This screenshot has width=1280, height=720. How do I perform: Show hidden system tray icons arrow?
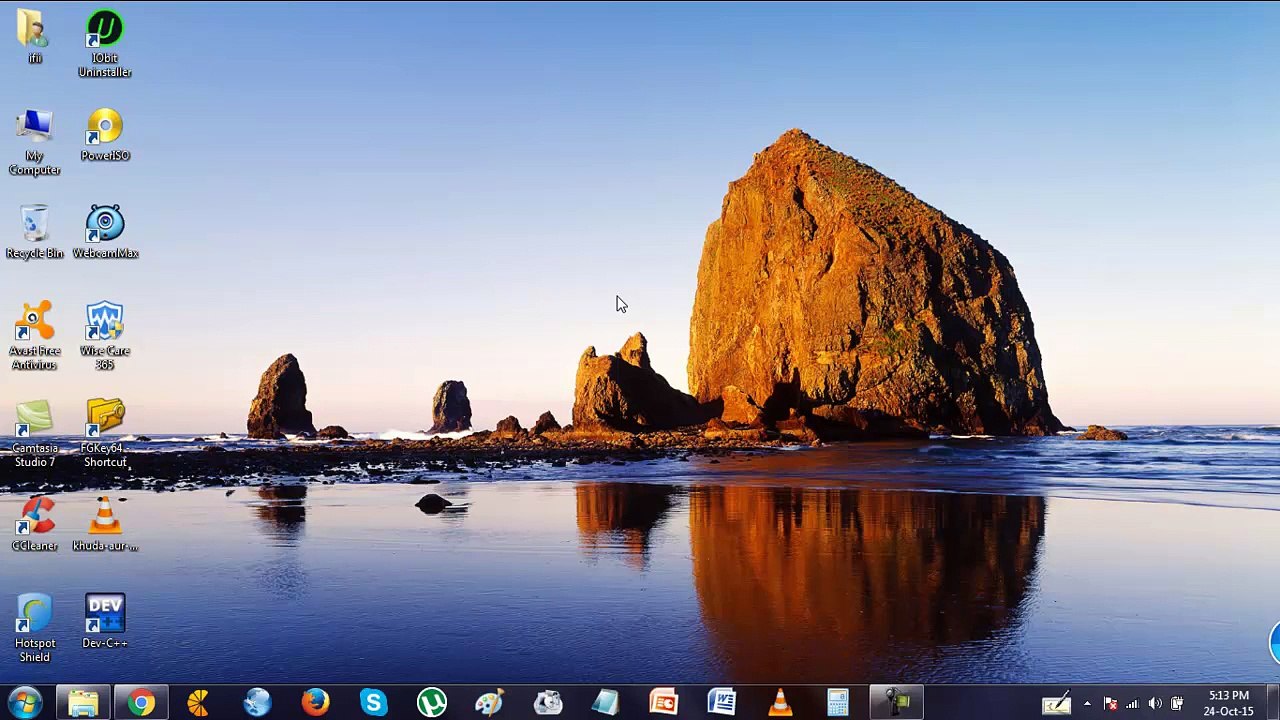pos(1087,704)
